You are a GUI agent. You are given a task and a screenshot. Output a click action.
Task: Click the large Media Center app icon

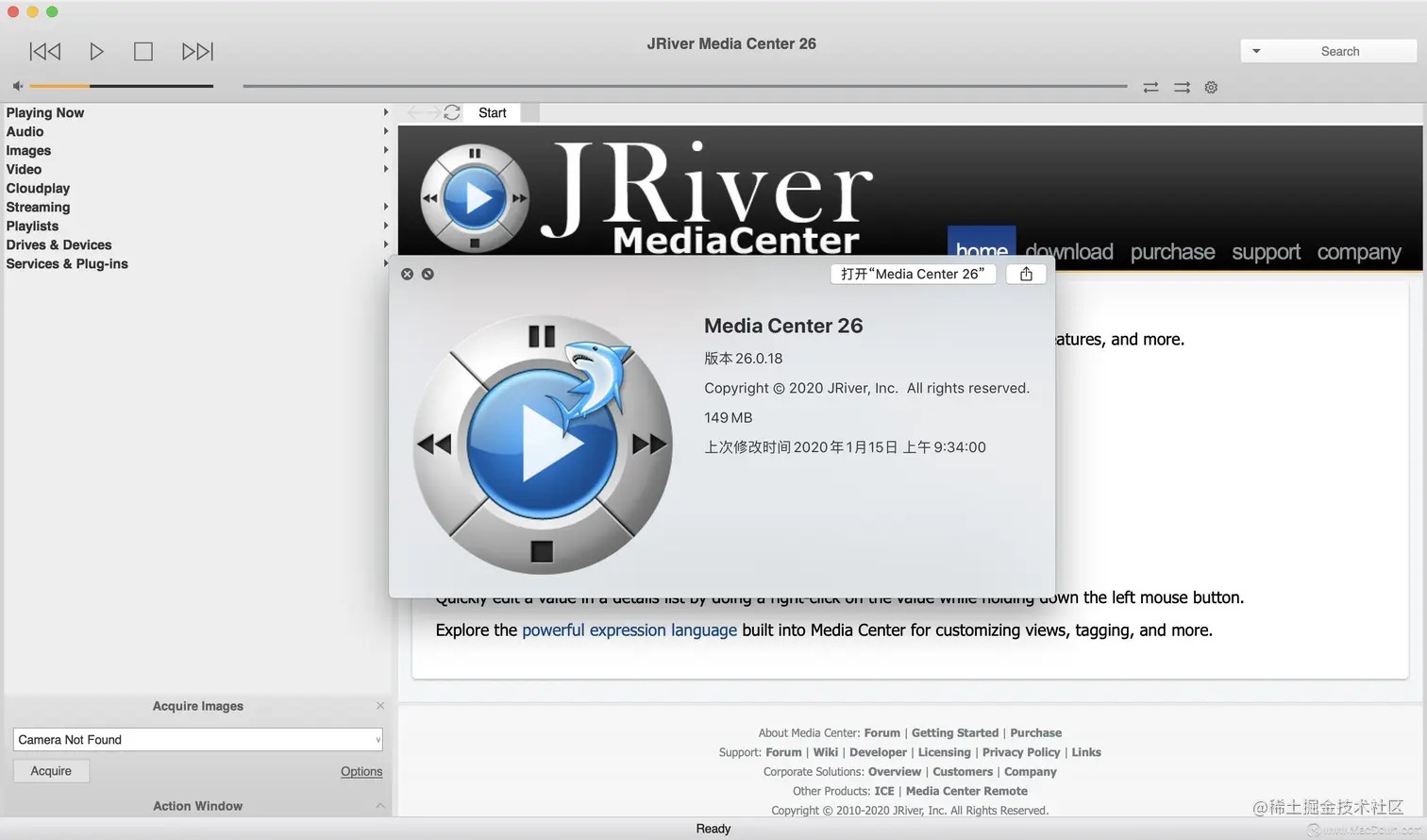(543, 444)
